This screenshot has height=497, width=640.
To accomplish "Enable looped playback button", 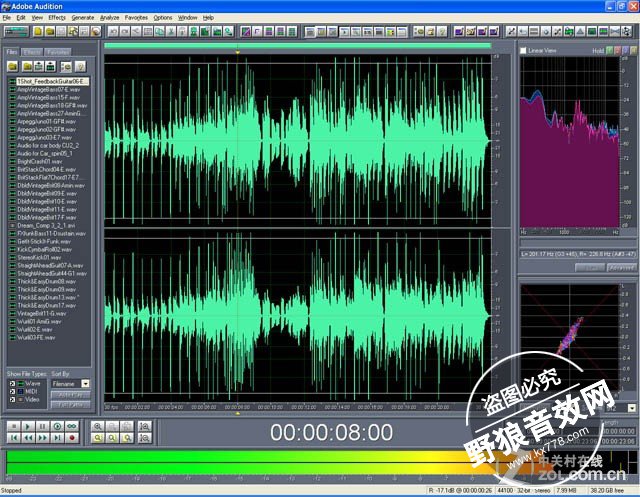I will point(72,426).
